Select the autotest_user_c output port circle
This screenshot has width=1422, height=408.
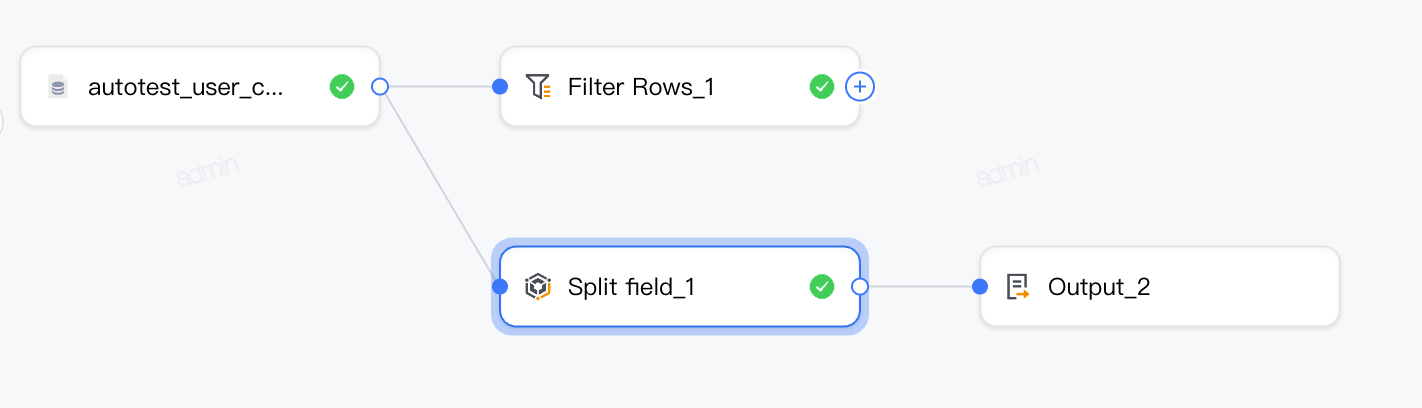tap(380, 87)
